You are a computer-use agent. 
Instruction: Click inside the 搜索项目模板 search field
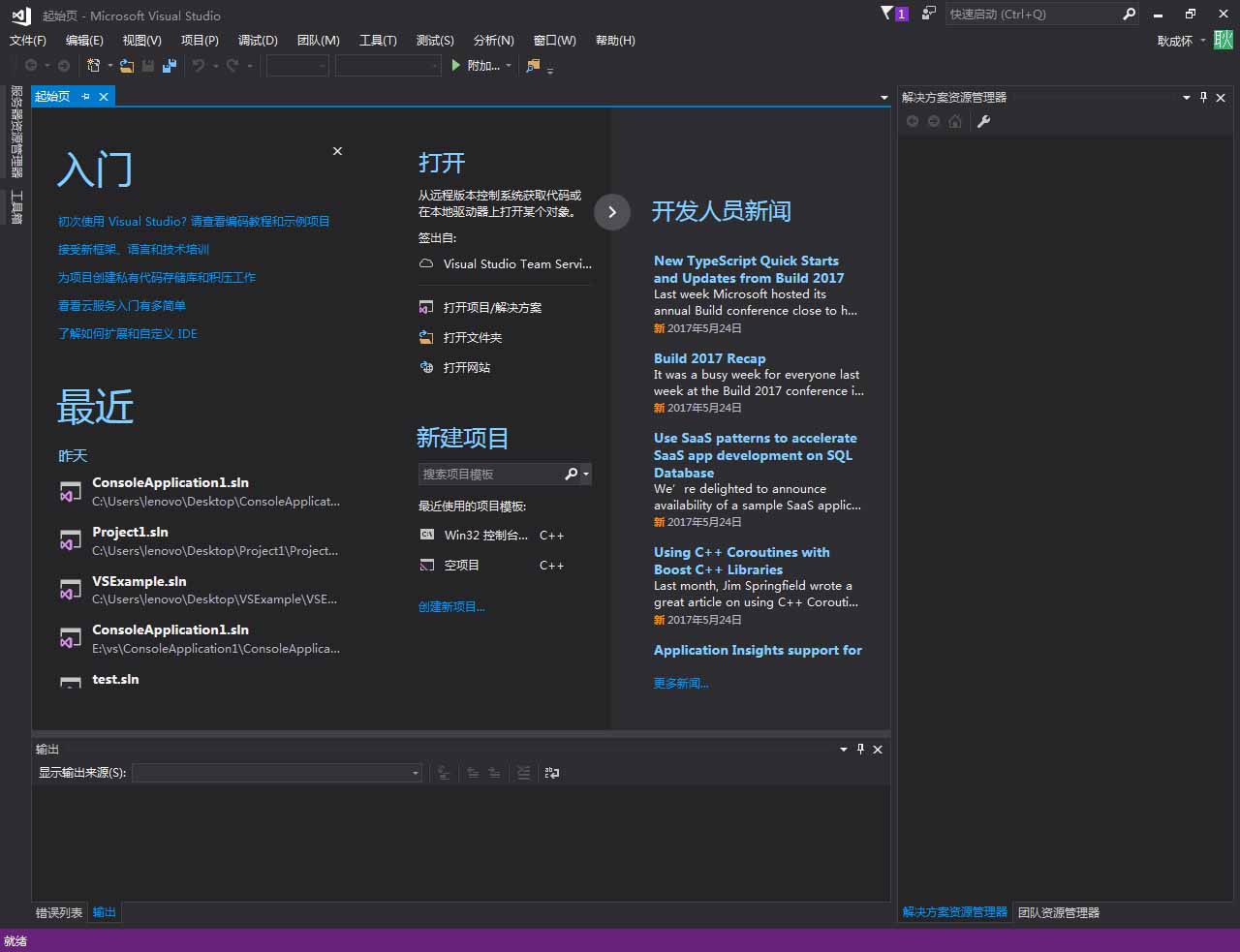(x=490, y=474)
